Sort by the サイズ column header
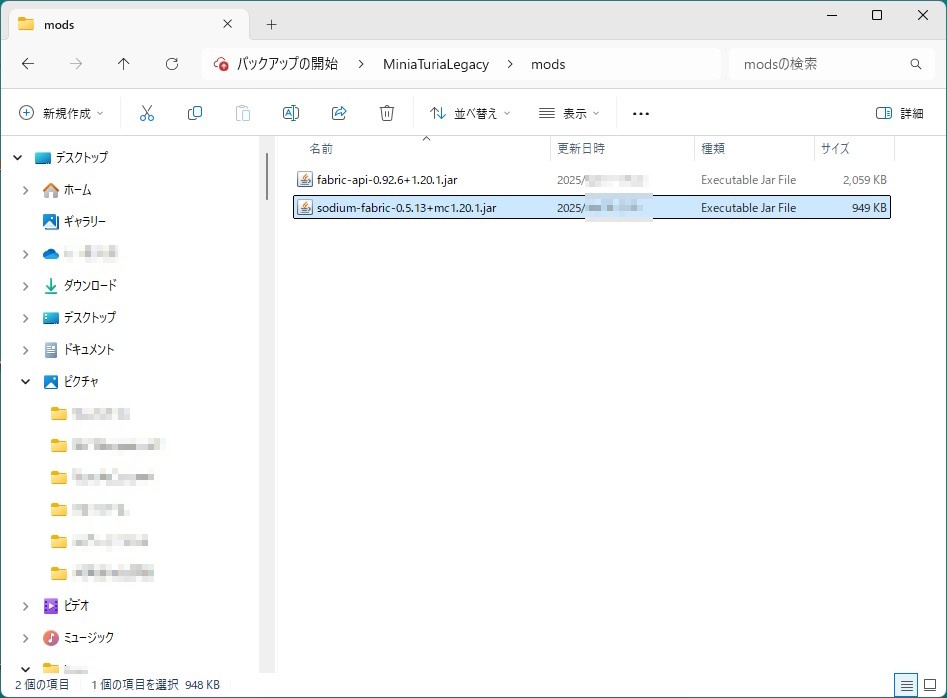Image resolution: width=947 pixels, height=698 pixels. click(835, 149)
